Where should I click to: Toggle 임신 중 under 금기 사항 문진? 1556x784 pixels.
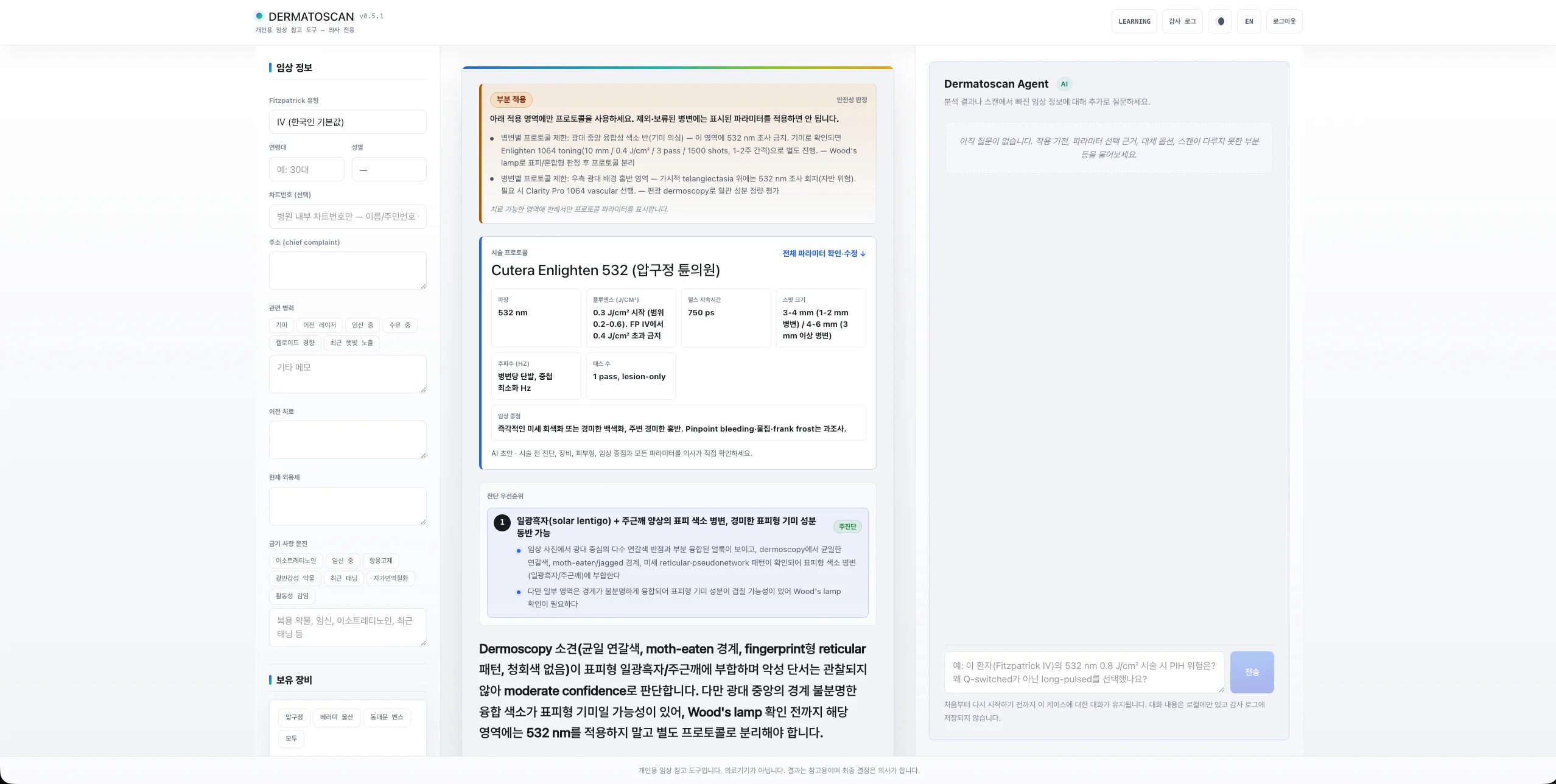[343, 561]
